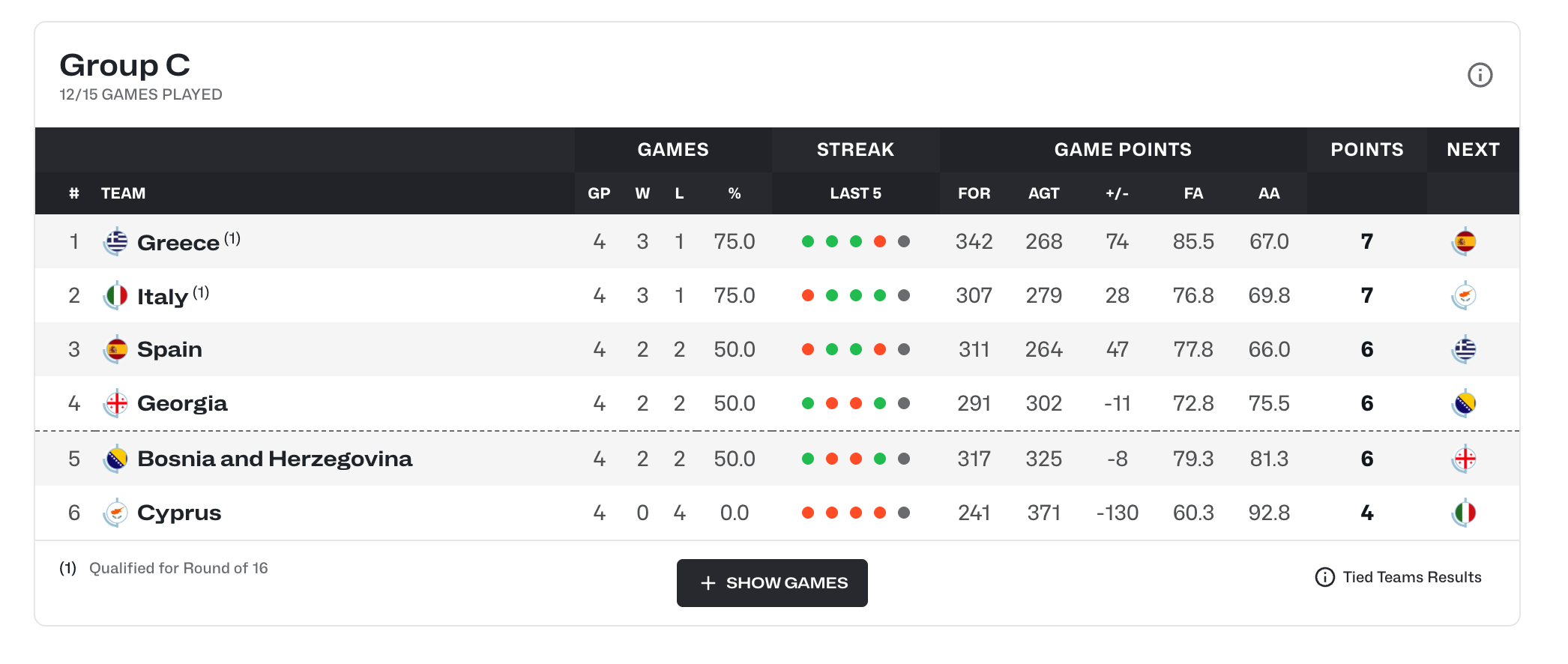Click Greece's red loss dot in streak
Image resolution: width=1568 pixels, height=664 pixels.
click(x=880, y=241)
